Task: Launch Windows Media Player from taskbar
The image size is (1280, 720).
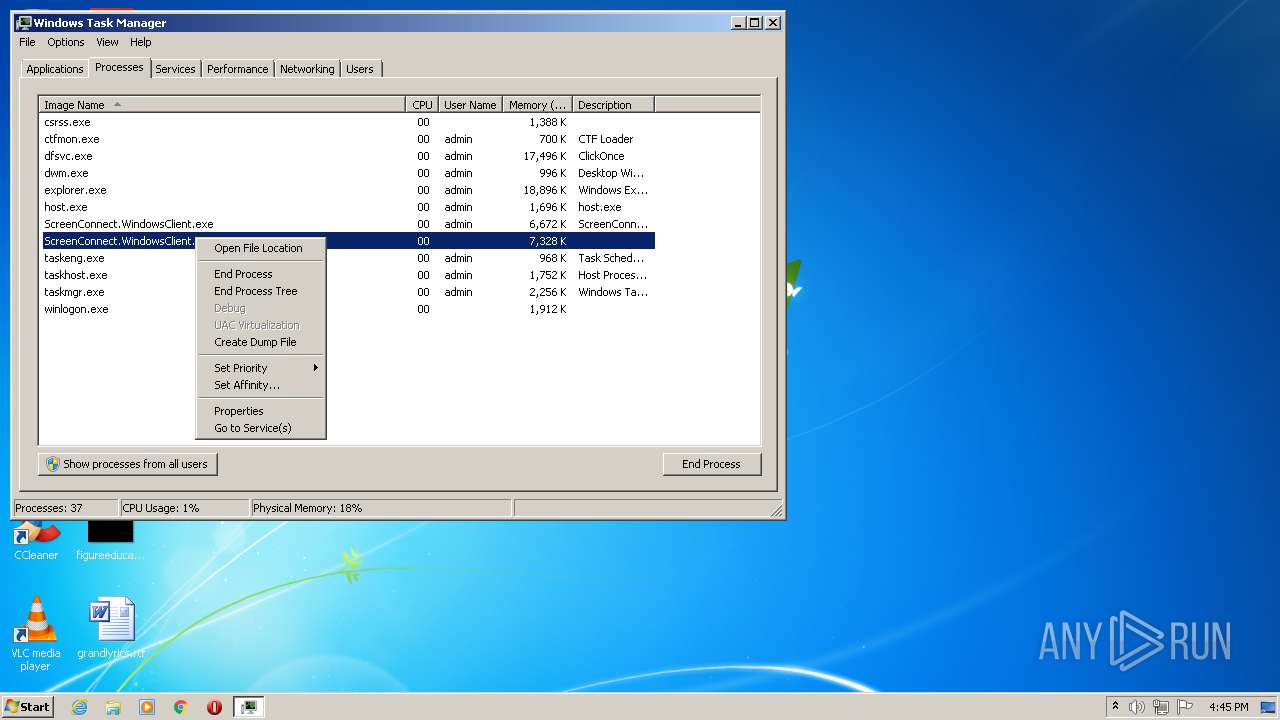Action: tap(147, 707)
